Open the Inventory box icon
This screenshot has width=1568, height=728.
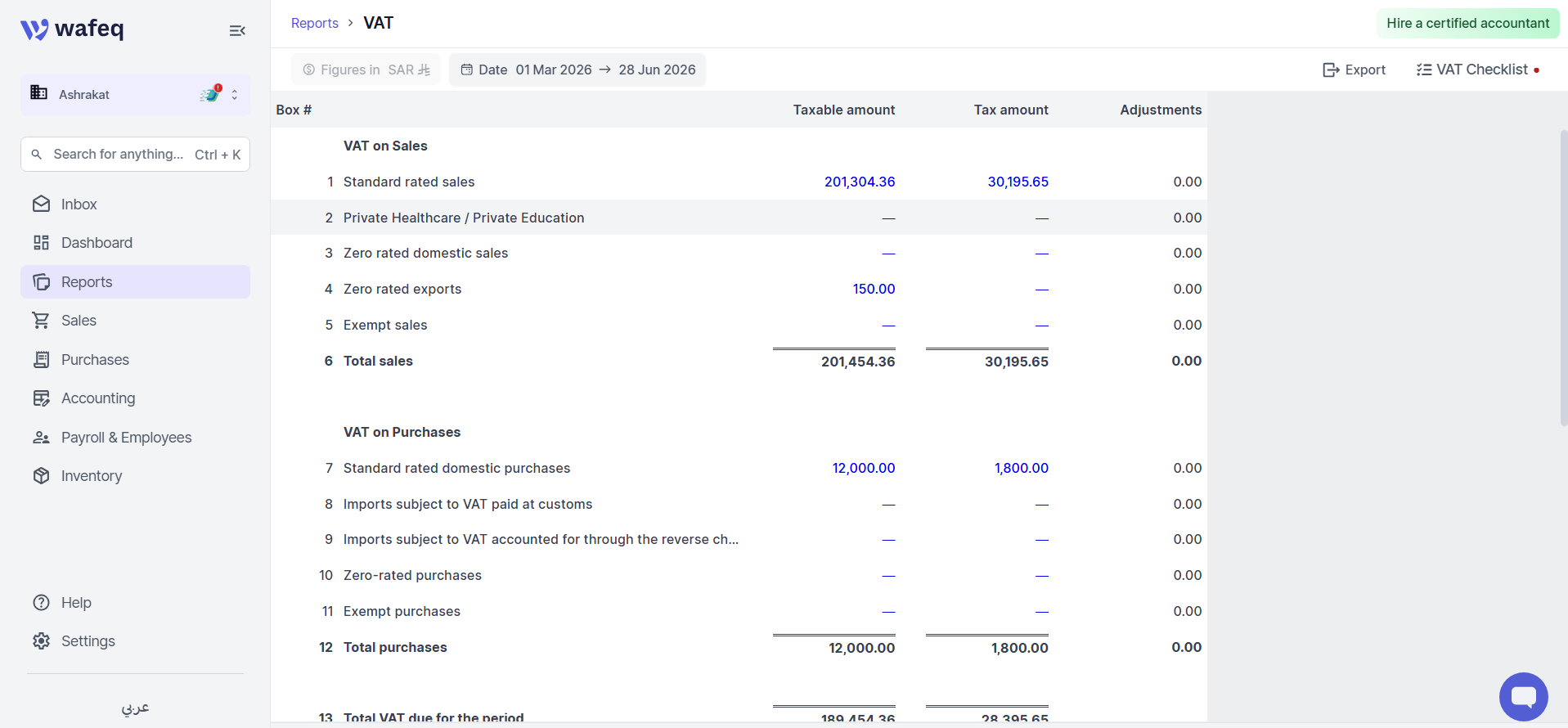pyautogui.click(x=42, y=475)
